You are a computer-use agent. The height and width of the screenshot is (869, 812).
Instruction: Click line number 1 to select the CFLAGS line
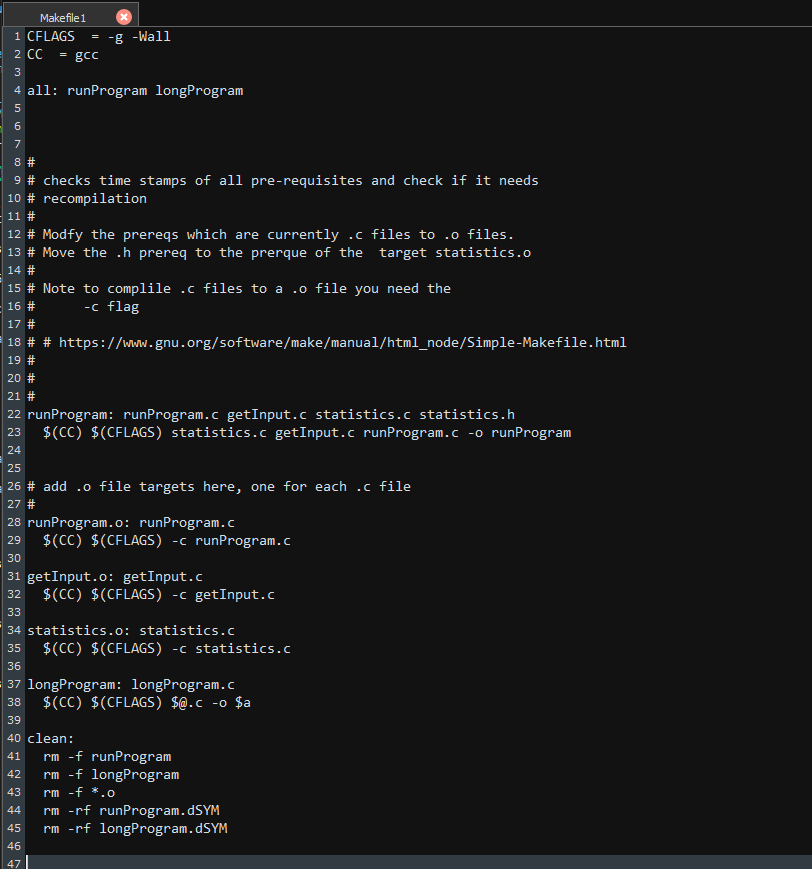pos(16,36)
